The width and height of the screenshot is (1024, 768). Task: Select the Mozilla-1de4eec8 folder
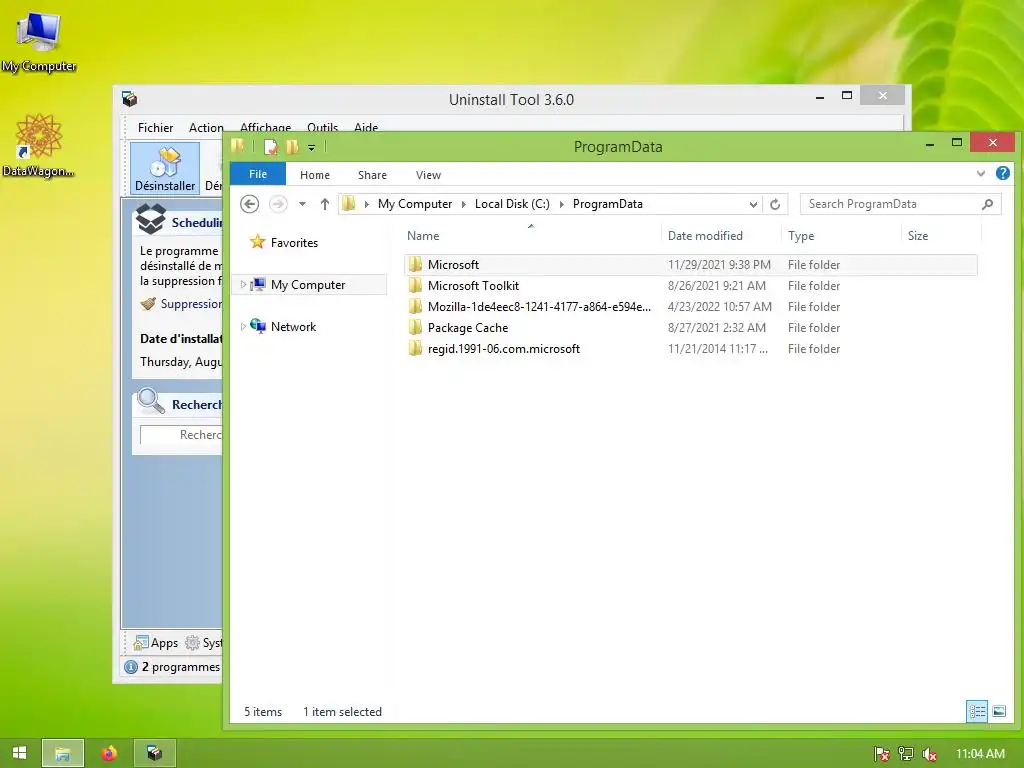[x=690, y=306]
